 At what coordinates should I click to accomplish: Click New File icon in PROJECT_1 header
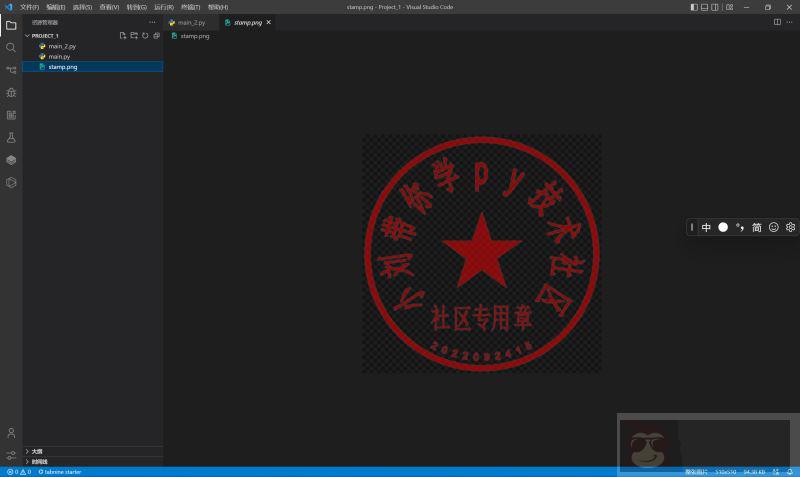point(122,36)
